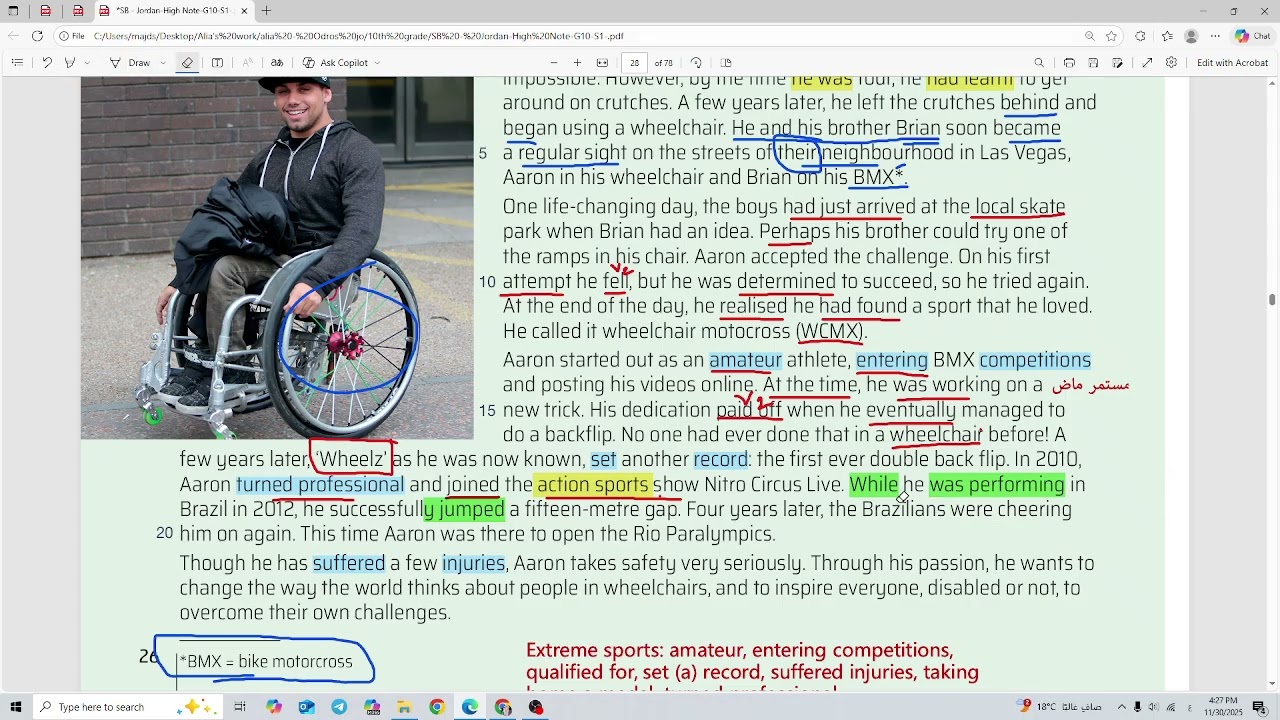The width and height of the screenshot is (1280, 720).
Task: Open Edge tab actions menu
Action: coord(13,11)
